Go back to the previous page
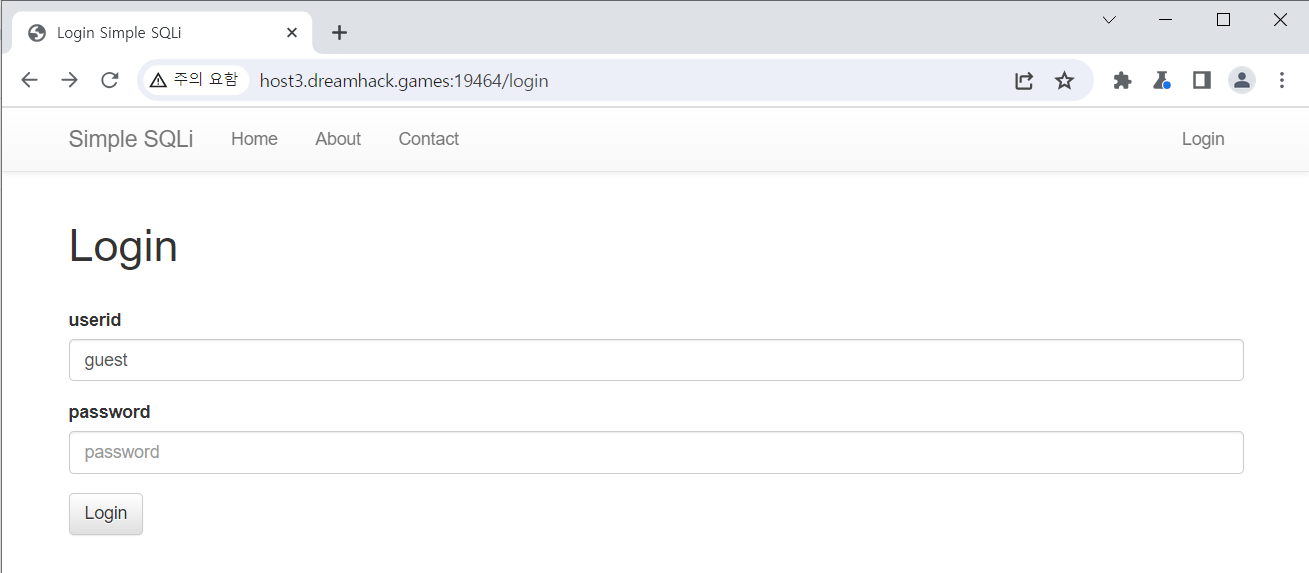Screen dimensions: 1309x573 29,81
